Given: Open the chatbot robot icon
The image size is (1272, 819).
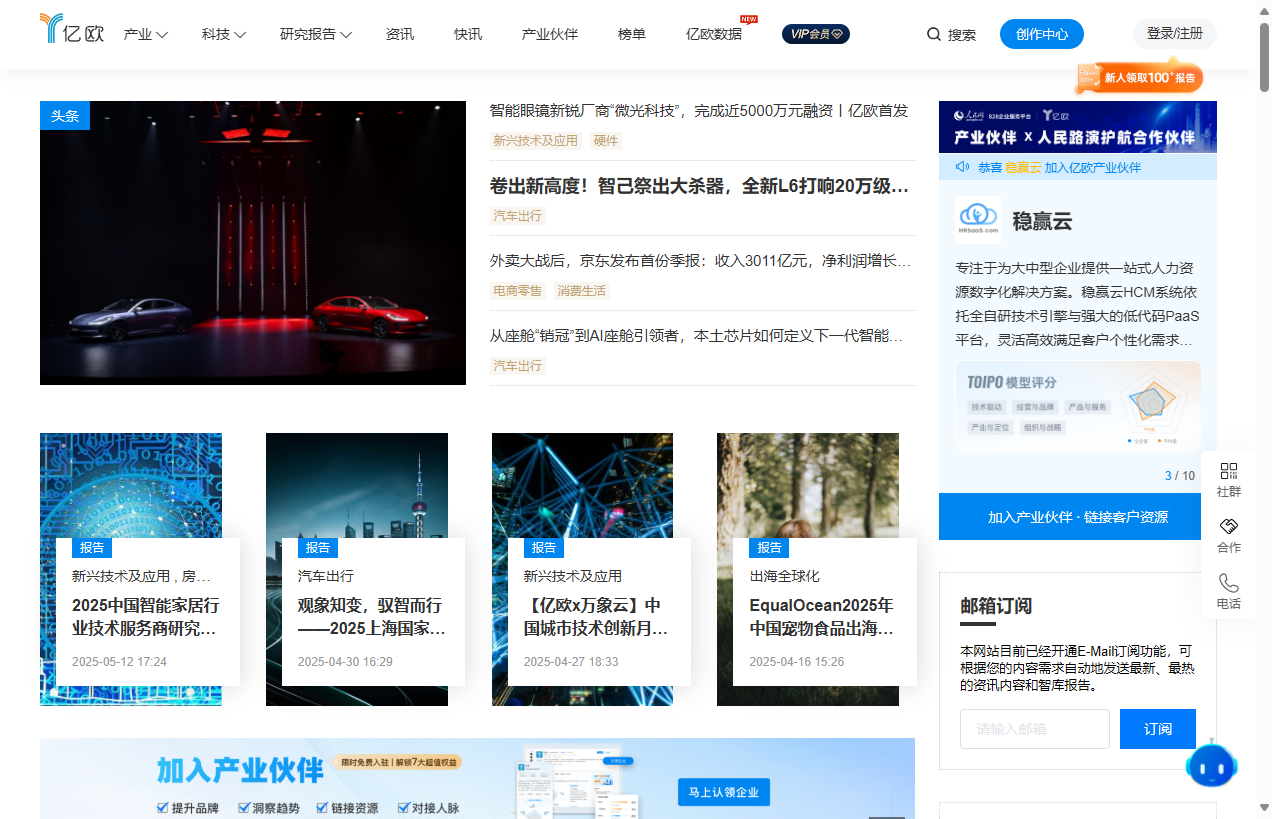Looking at the screenshot, I should [1212, 765].
